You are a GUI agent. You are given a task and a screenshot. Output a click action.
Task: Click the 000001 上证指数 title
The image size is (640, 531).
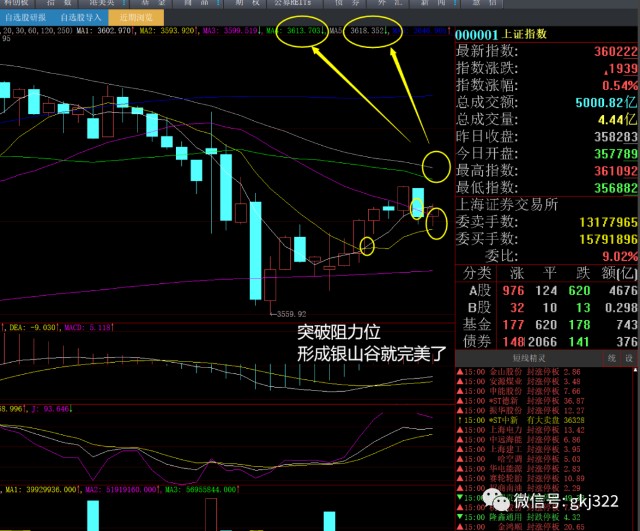501,34
